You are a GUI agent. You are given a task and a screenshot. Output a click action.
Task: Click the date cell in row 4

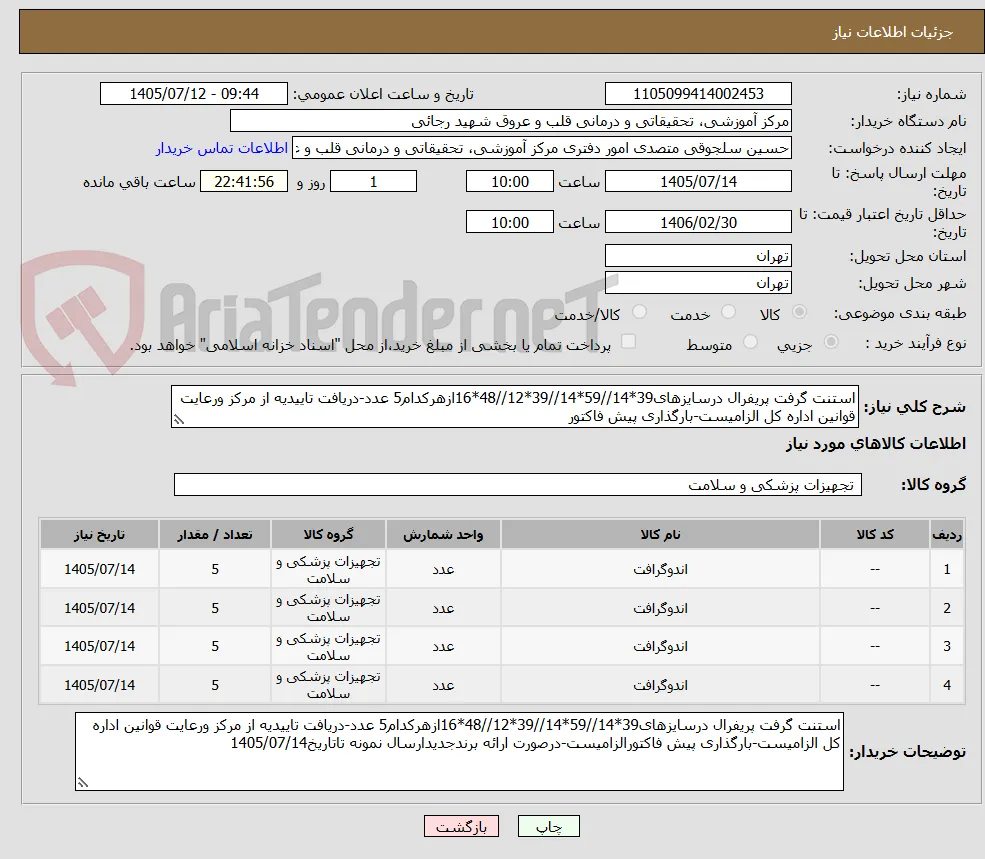[x=99, y=685]
